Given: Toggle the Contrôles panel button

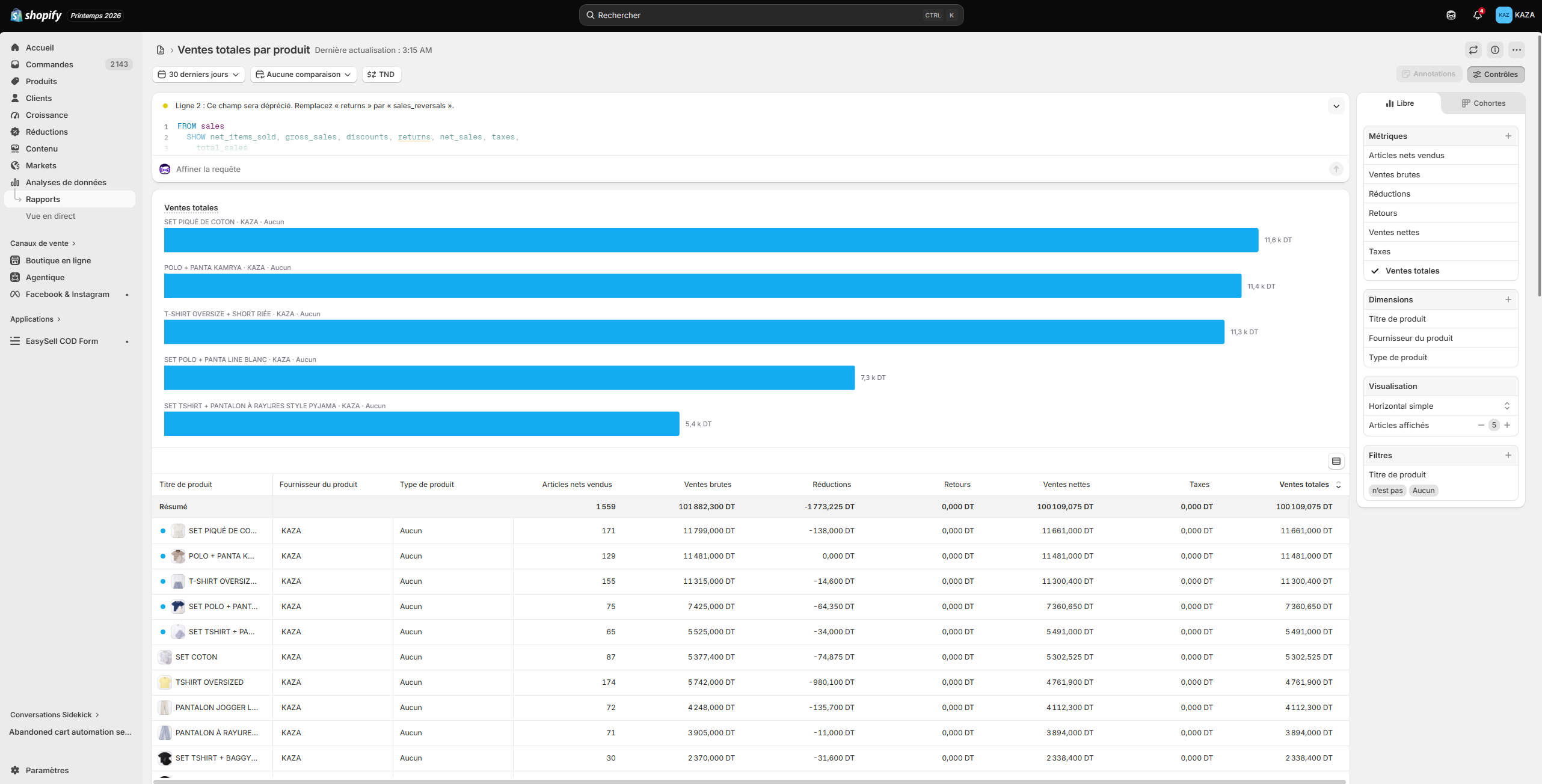Looking at the screenshot, I should point(1496,74).
